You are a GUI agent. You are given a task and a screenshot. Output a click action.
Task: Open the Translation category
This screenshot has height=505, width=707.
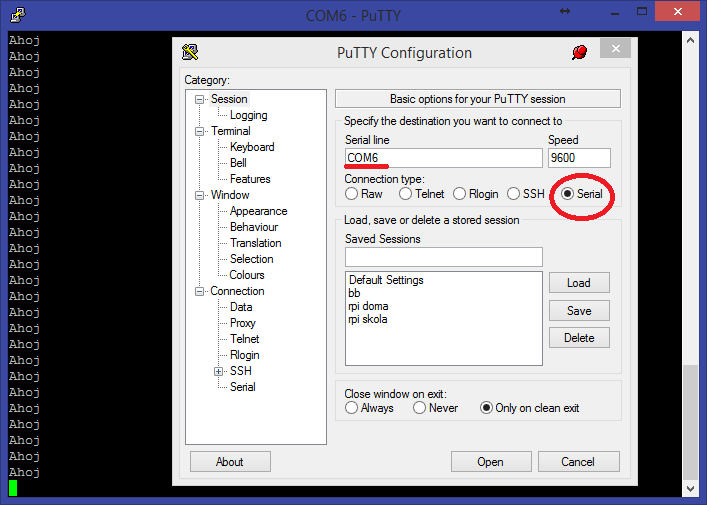(256, 243)
